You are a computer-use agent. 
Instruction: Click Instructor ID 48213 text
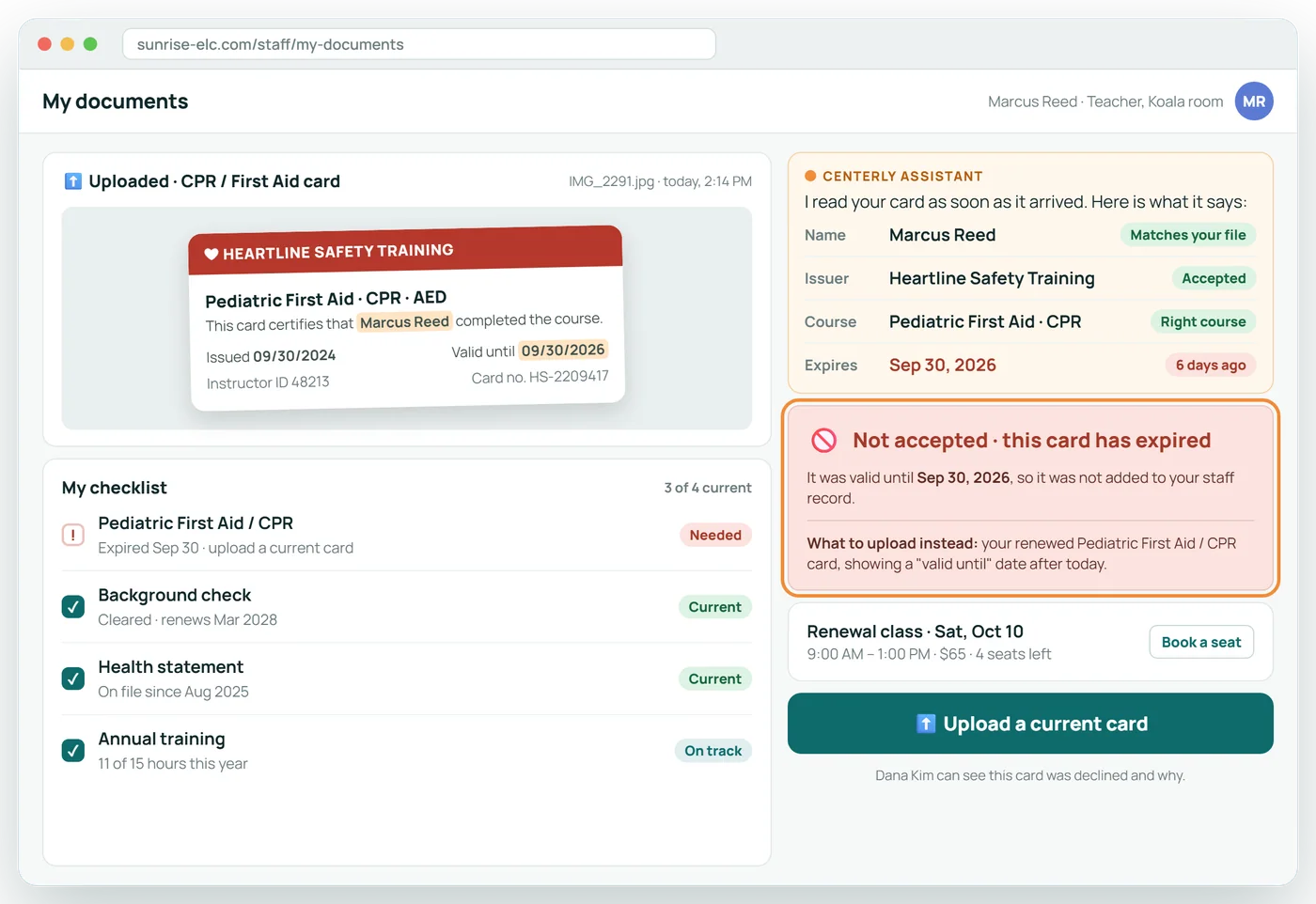click(x=268, y=382)
